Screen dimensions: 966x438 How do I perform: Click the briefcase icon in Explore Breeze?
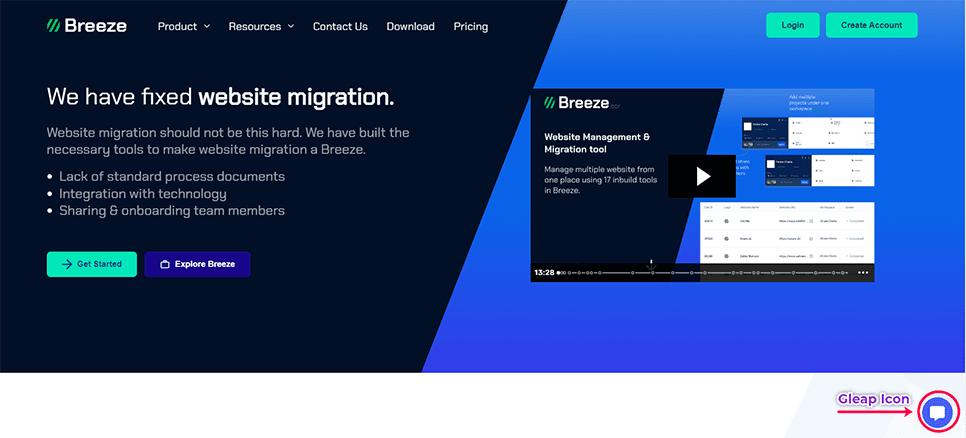pos(165,264)
